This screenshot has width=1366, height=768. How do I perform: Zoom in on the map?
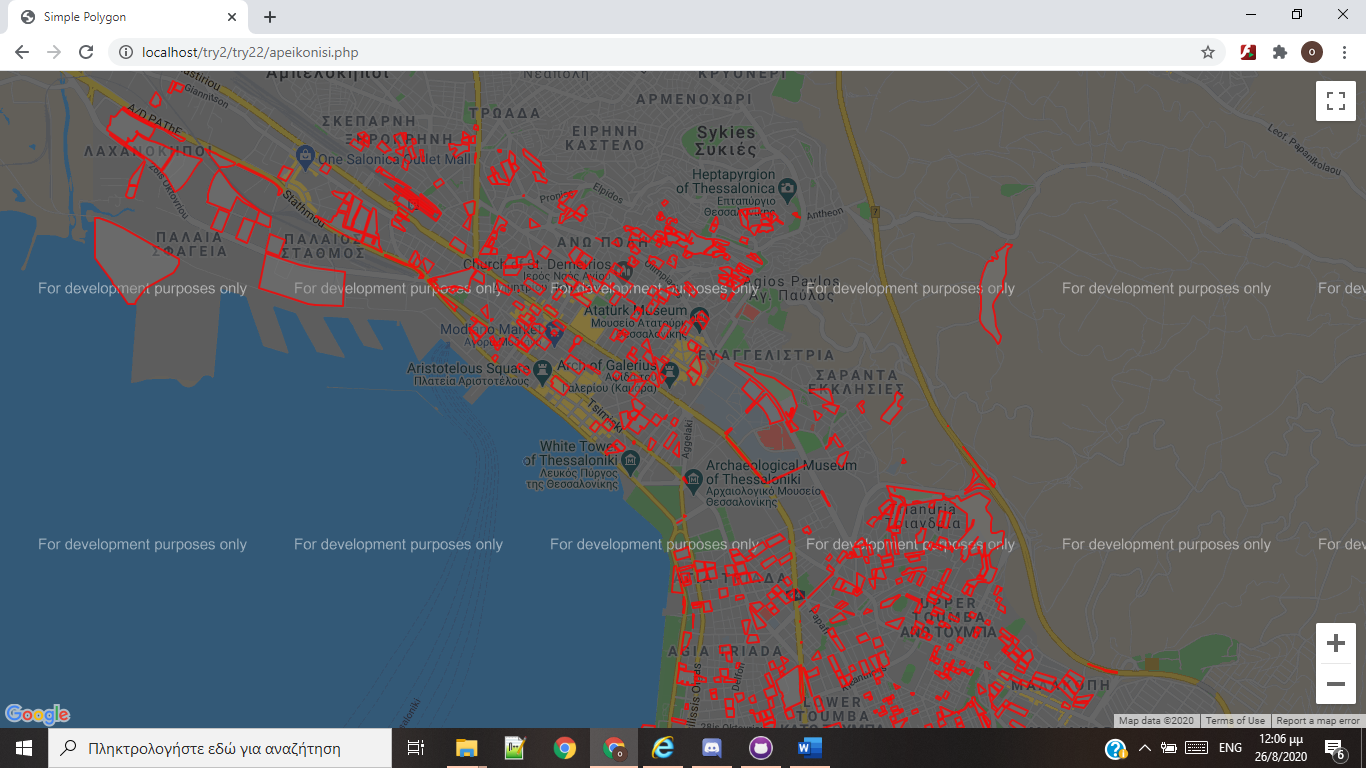point(1335,644)
